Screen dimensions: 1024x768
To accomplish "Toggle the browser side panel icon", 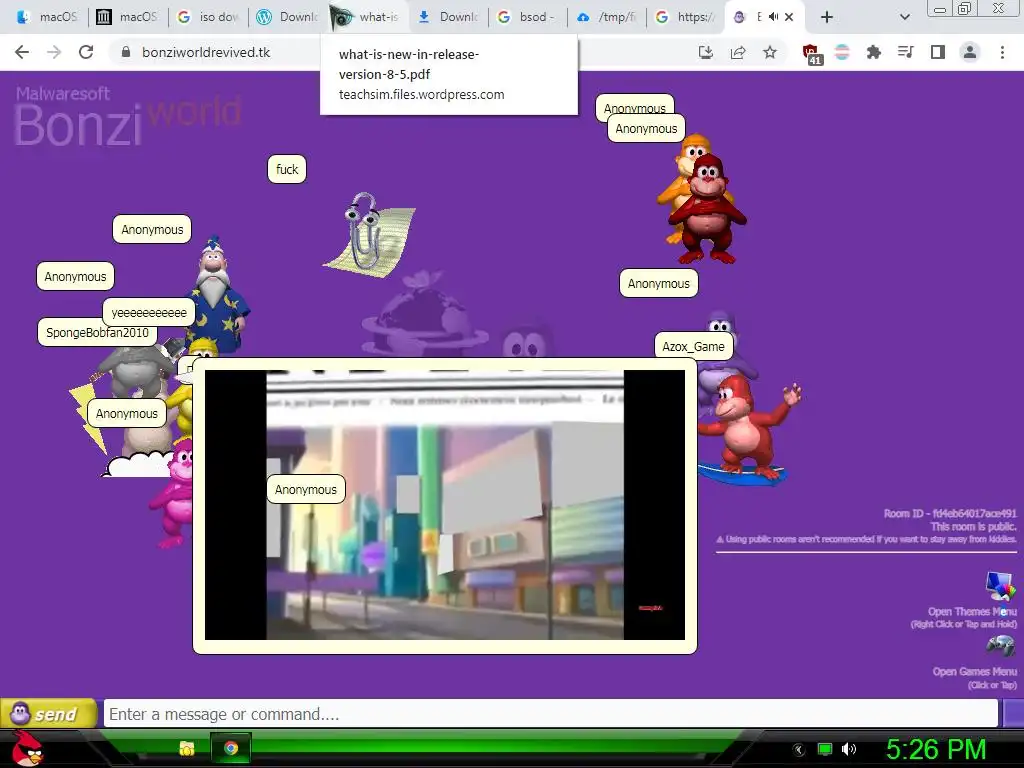I will pyautogui.click(x=938, y=52).
